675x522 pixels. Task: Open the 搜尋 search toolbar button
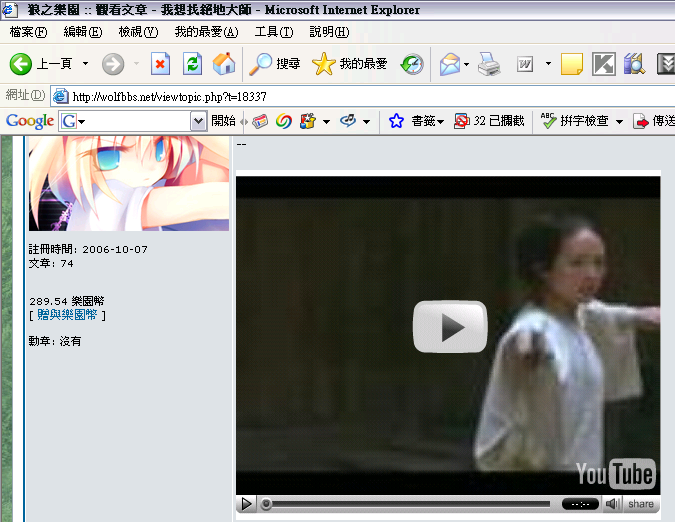pos(275,64)
